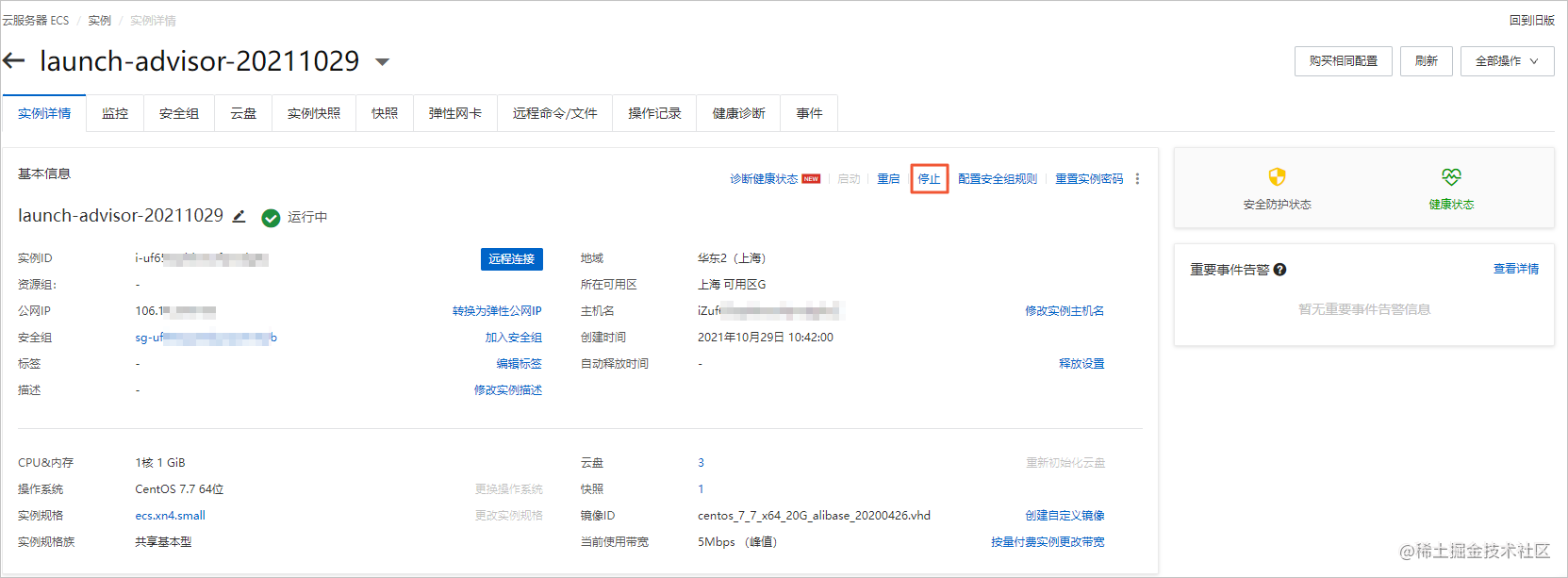Click 释放设置 link
This screenshot has width=1568, height=578.
(1081, 364)
